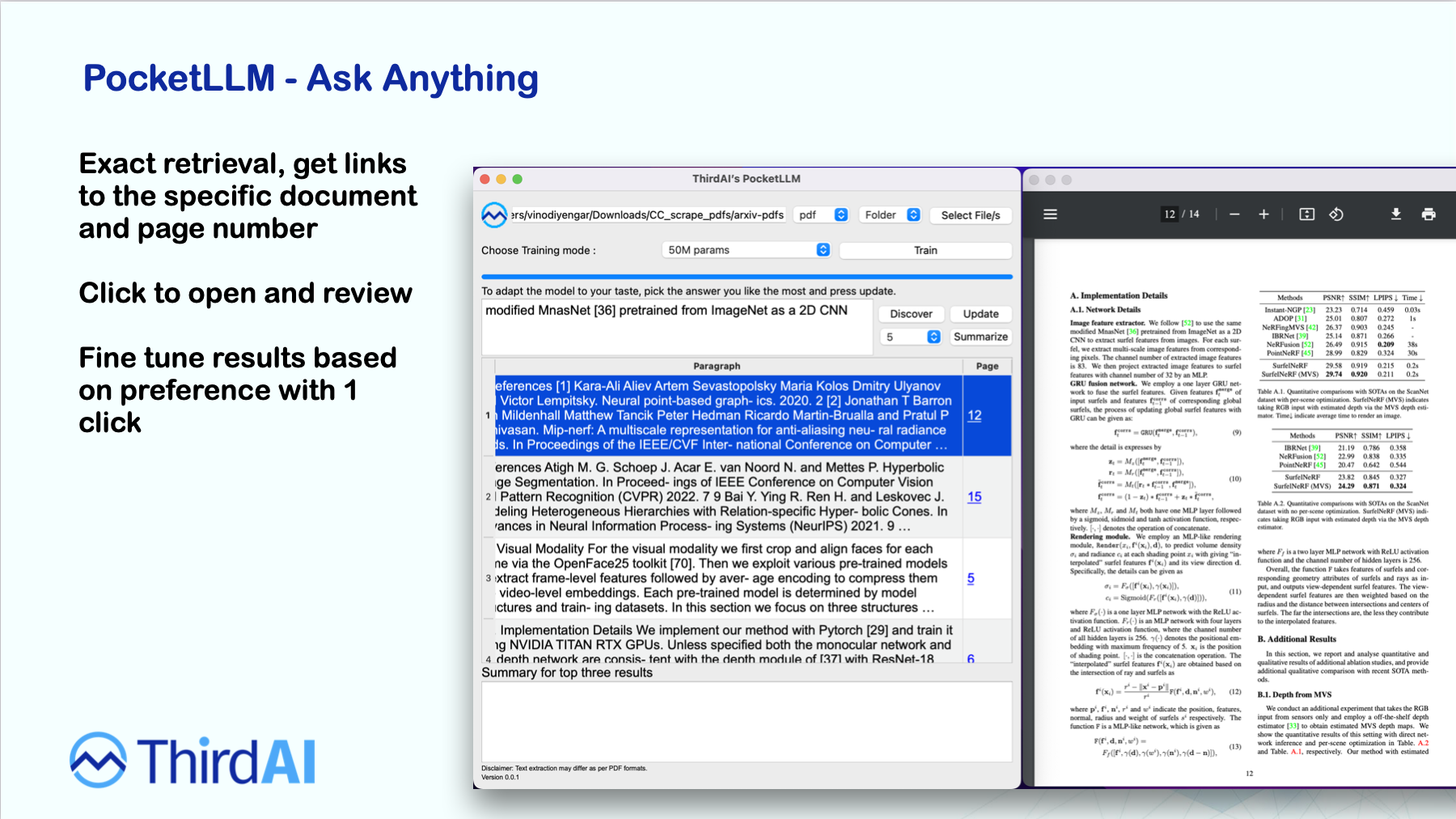Open the pdf file type dropdown

click(822, 215)
